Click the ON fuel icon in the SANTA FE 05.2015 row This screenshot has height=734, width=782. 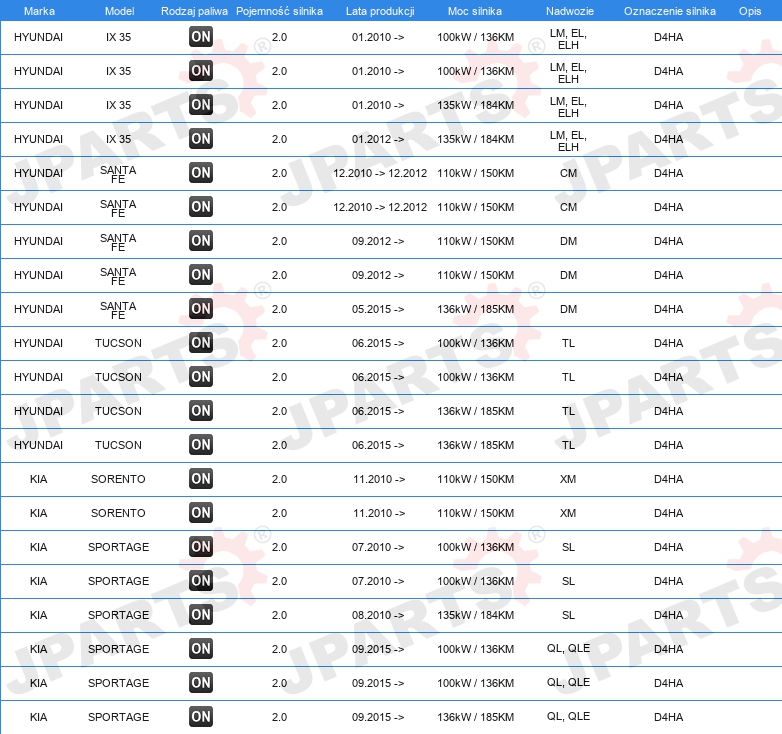(x=201, y=309)
